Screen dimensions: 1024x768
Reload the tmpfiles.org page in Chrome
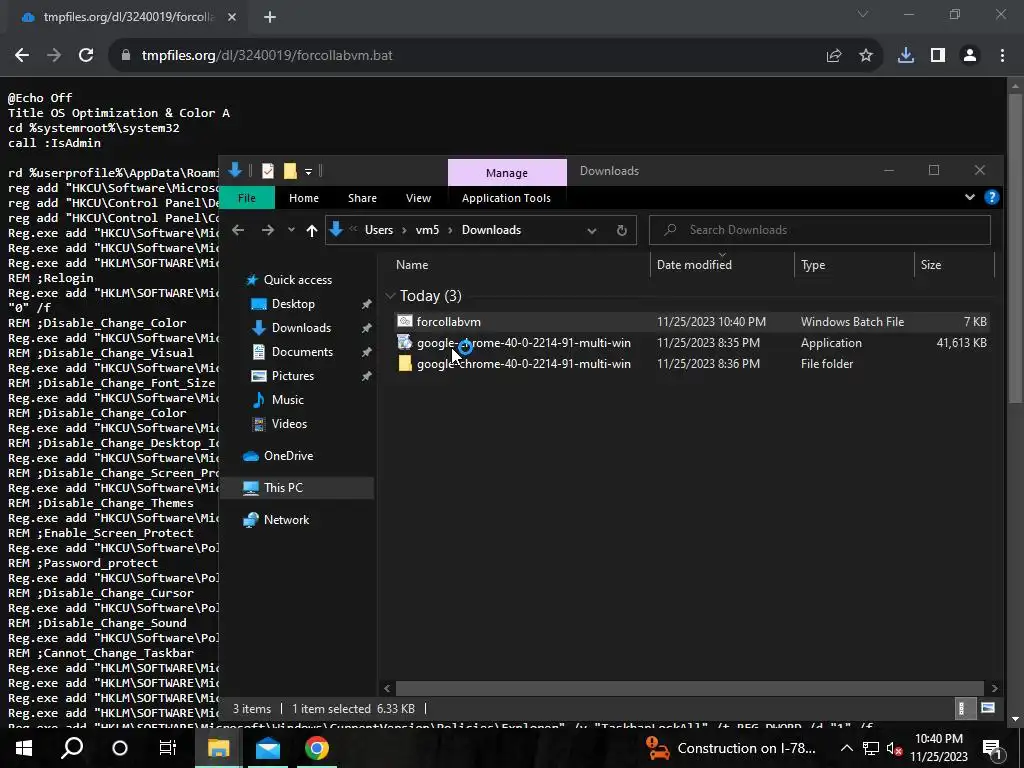point(86,56)
